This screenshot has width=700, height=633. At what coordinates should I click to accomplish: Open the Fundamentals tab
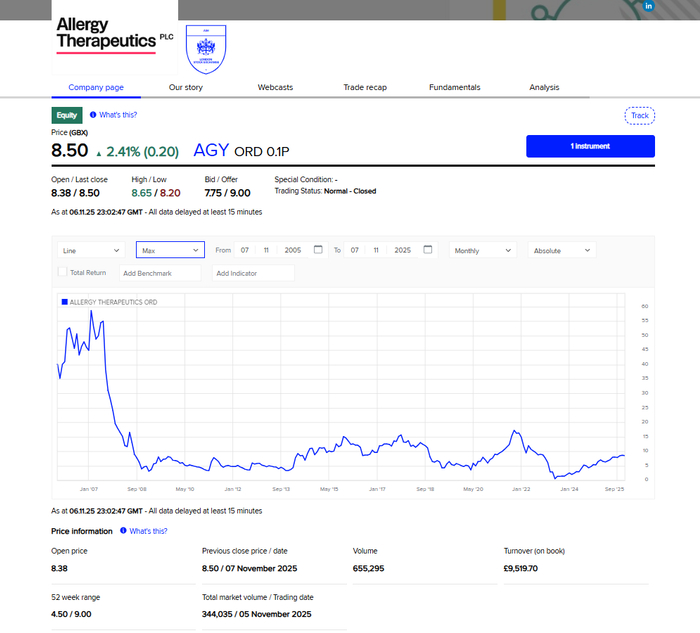coord(454,87)
